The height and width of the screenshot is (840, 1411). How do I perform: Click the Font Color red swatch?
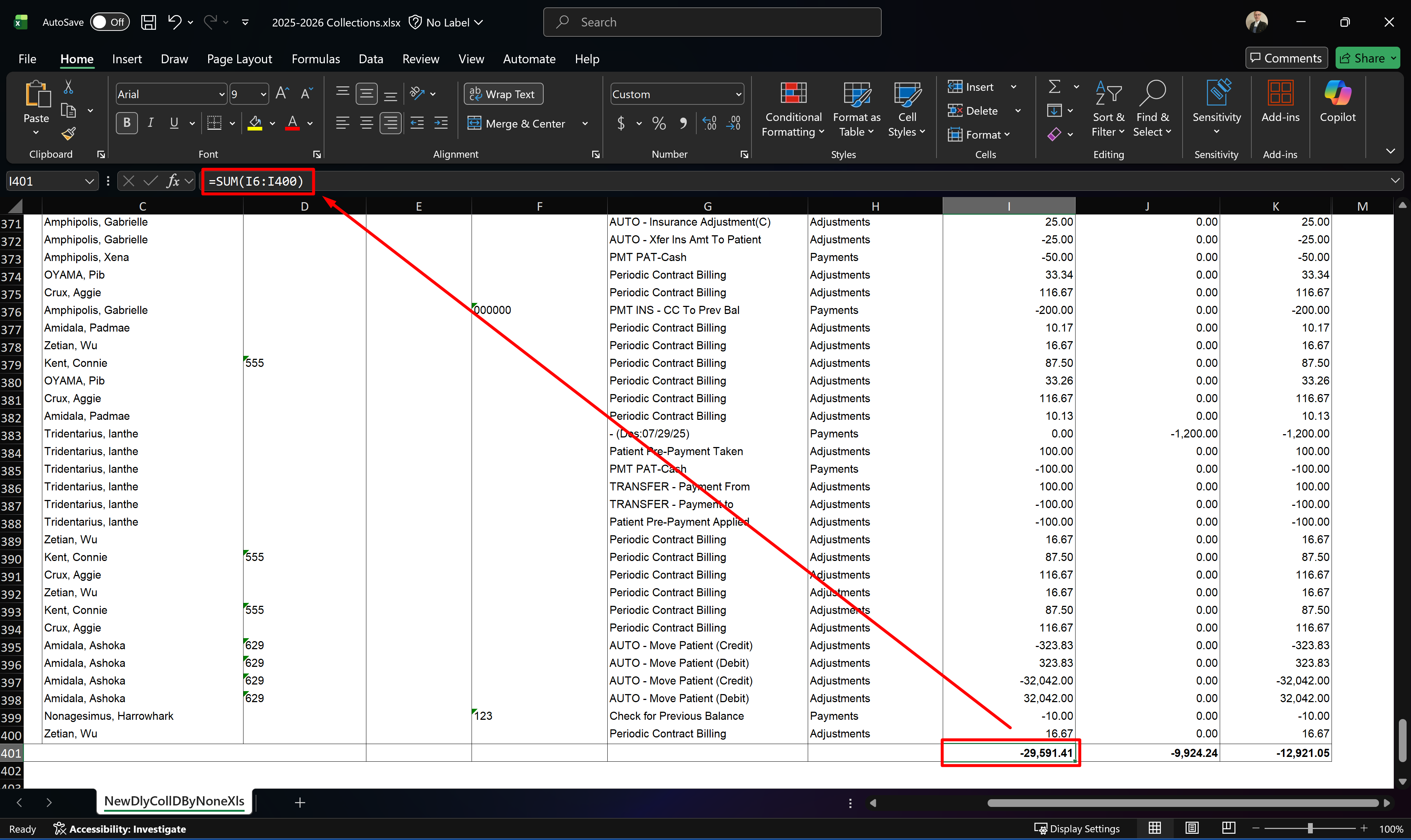pyautogui.click(x=292, y=123)
